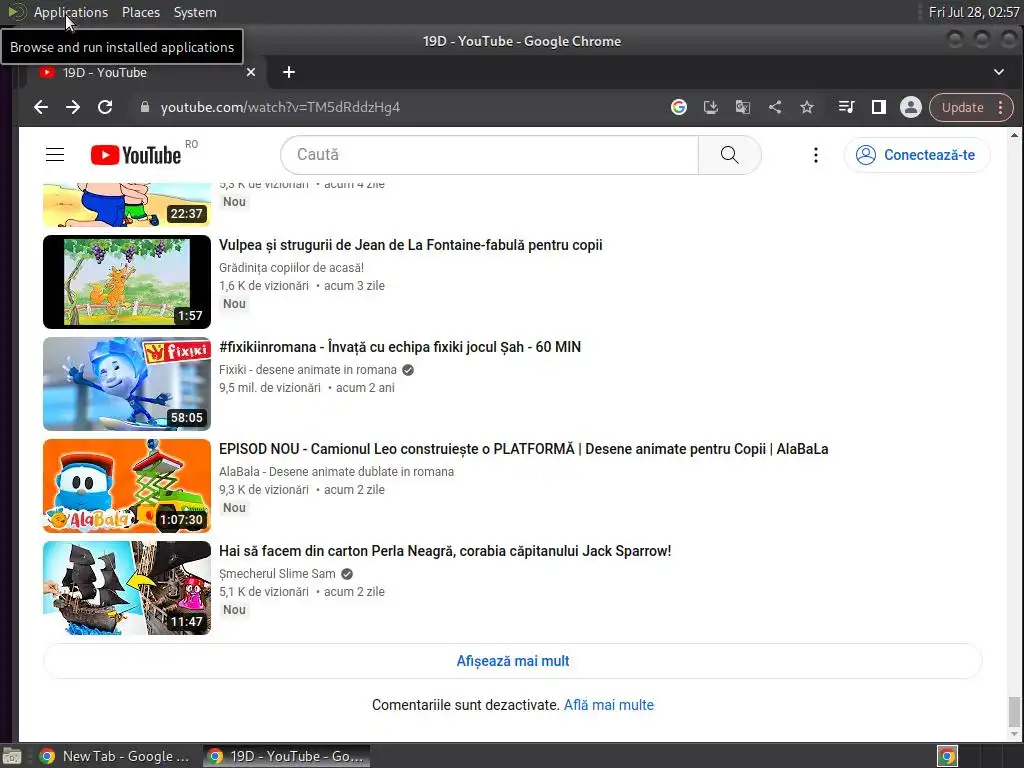Viewport: 1024px width, 768px height.
Task: Click the verified badge next to Fixiki channel
Action: point(408,370)
